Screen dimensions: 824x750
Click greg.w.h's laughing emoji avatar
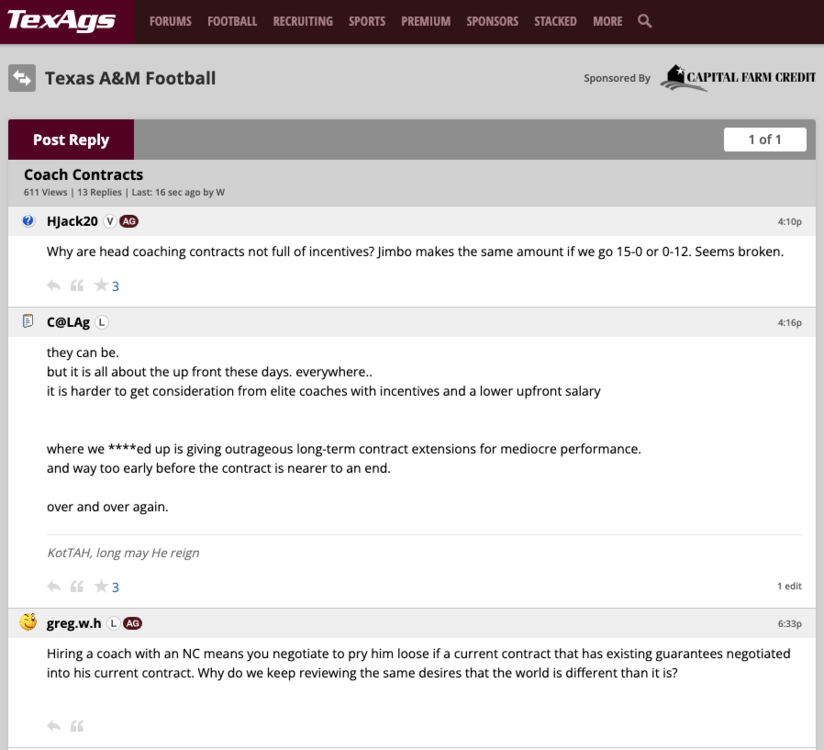[28, 621]
